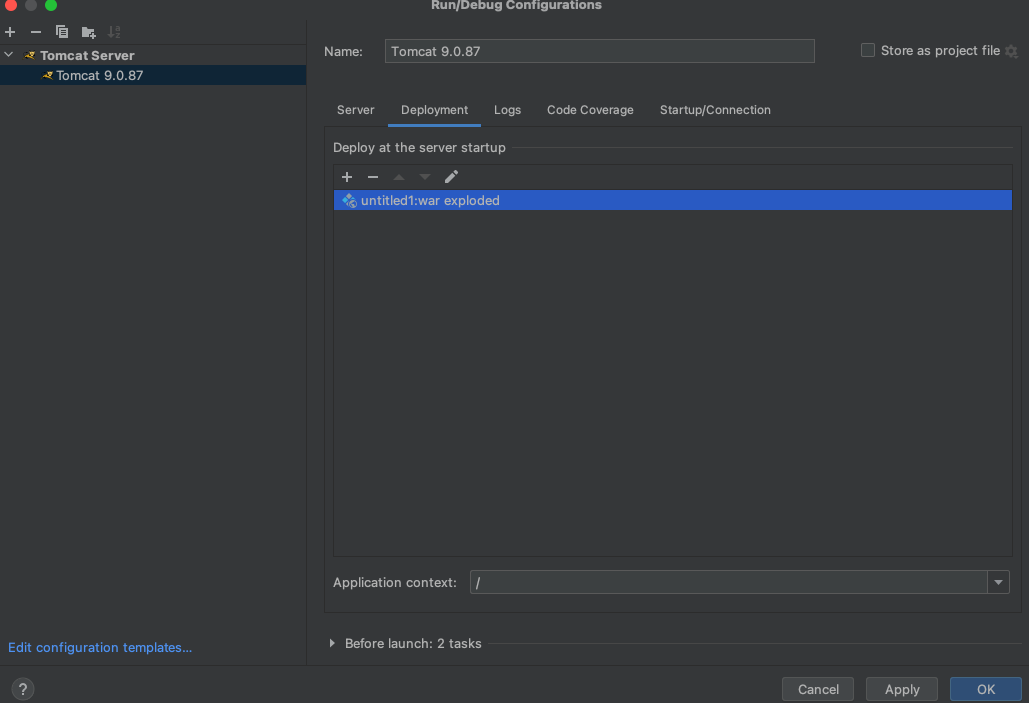Move the artifact up in the list
Screen dimensions: 1029x703
click(x=398, y=177)
